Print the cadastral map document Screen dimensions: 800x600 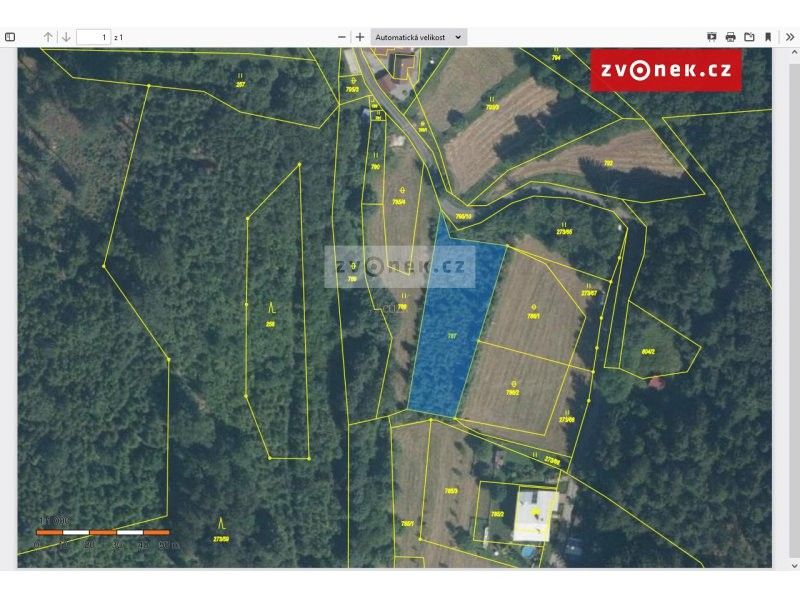(731, 36)
